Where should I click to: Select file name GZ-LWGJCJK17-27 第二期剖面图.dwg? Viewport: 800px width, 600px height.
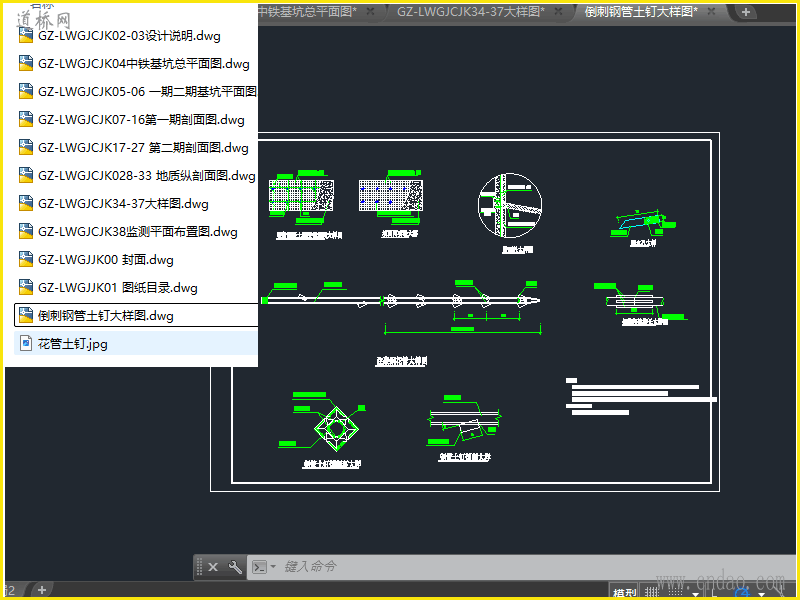click(143, 148)
